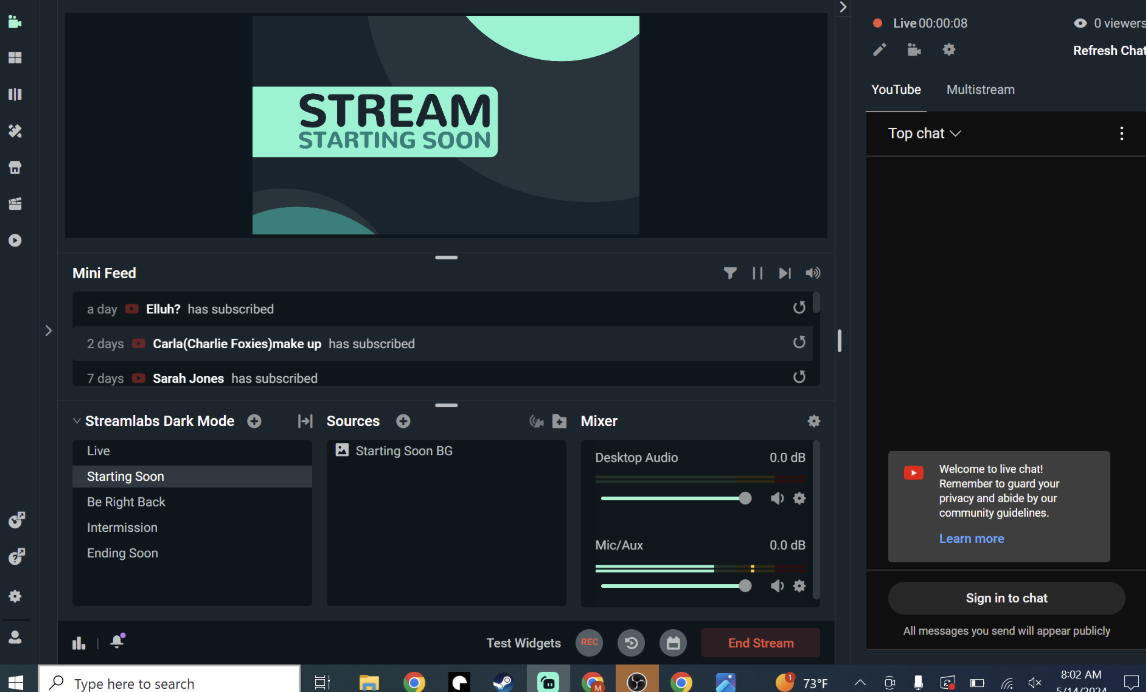1146x692 pixels.
Task: Add a new source with plus icon
Action: 403,422
